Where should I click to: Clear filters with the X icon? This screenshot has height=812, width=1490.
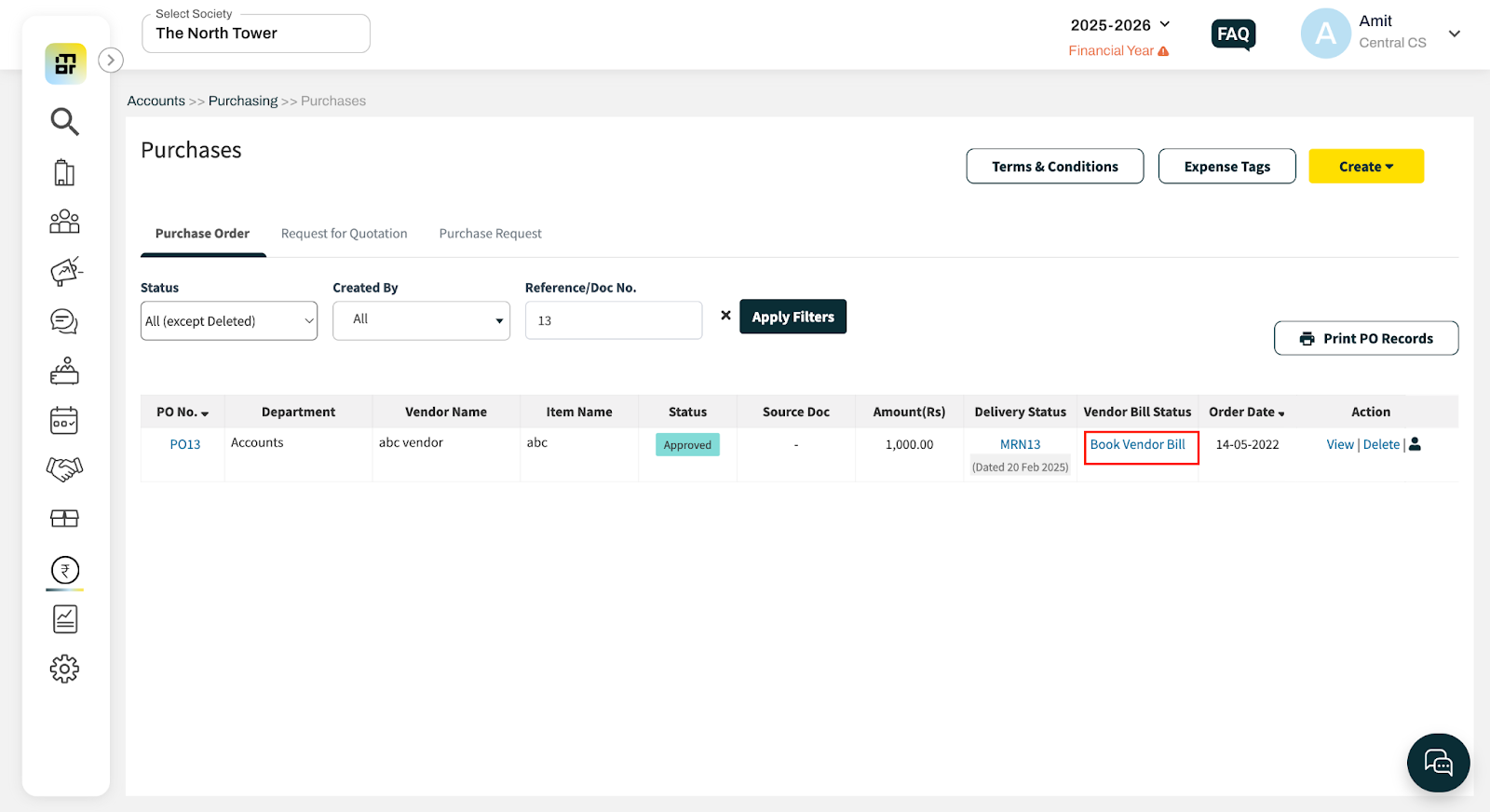tap(725, 316)
